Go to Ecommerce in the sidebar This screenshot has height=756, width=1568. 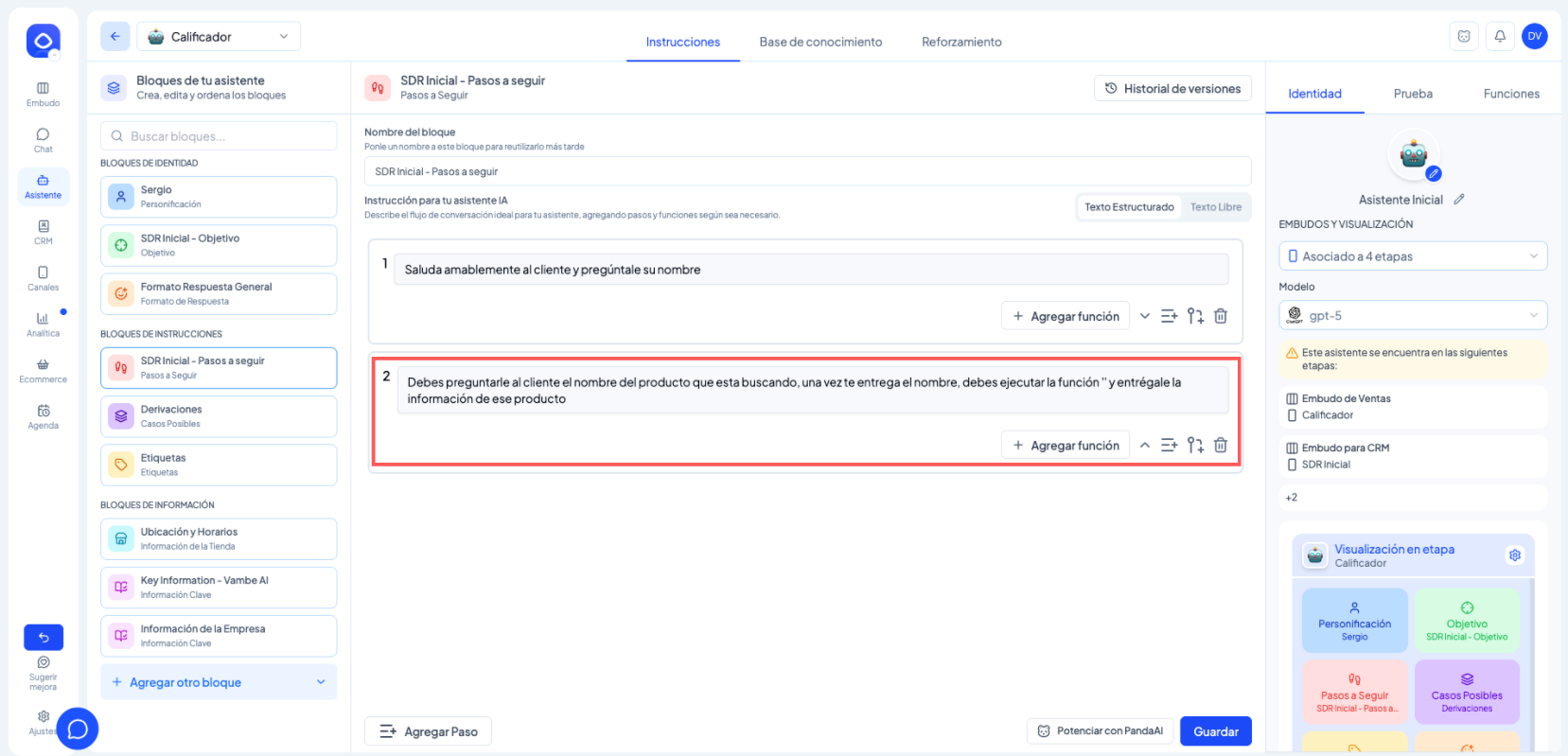pos(43,370)
